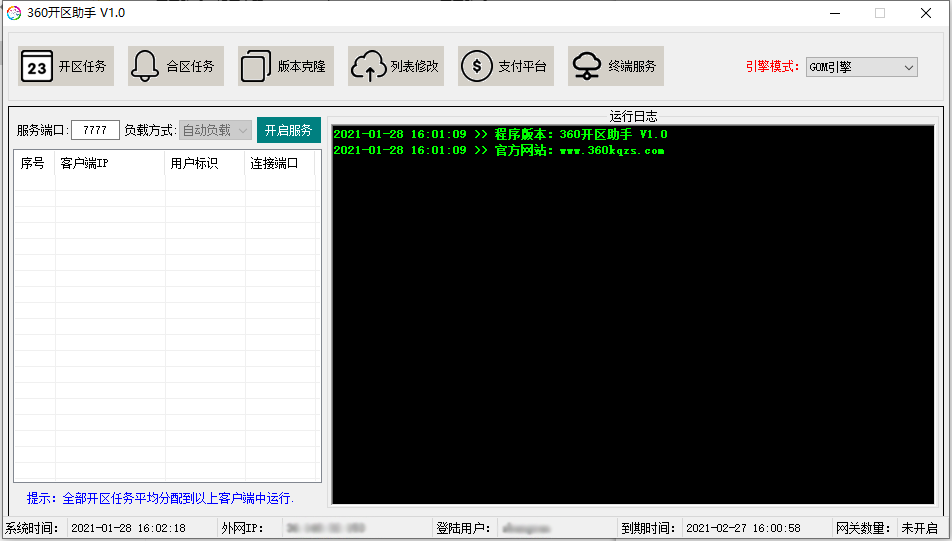Image resolution: width=952 pixels, height=541 pixels.
Task: Start the service with 开启服务 button
Action: pyautogui.click(x=288, y=130)
